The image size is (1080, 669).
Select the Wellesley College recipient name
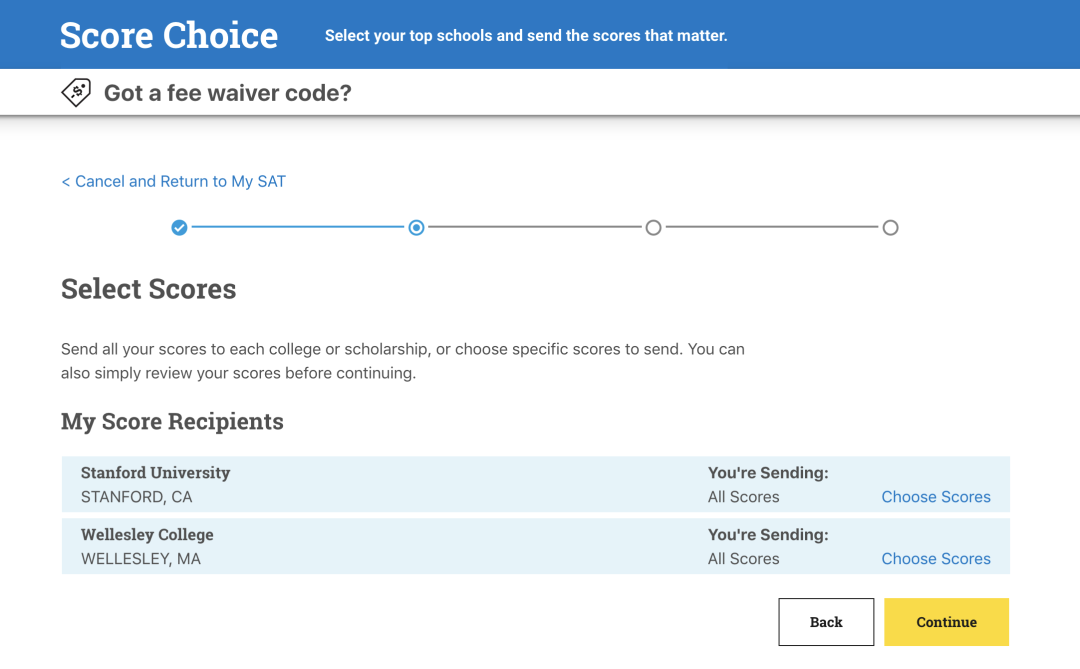point(147,535)
